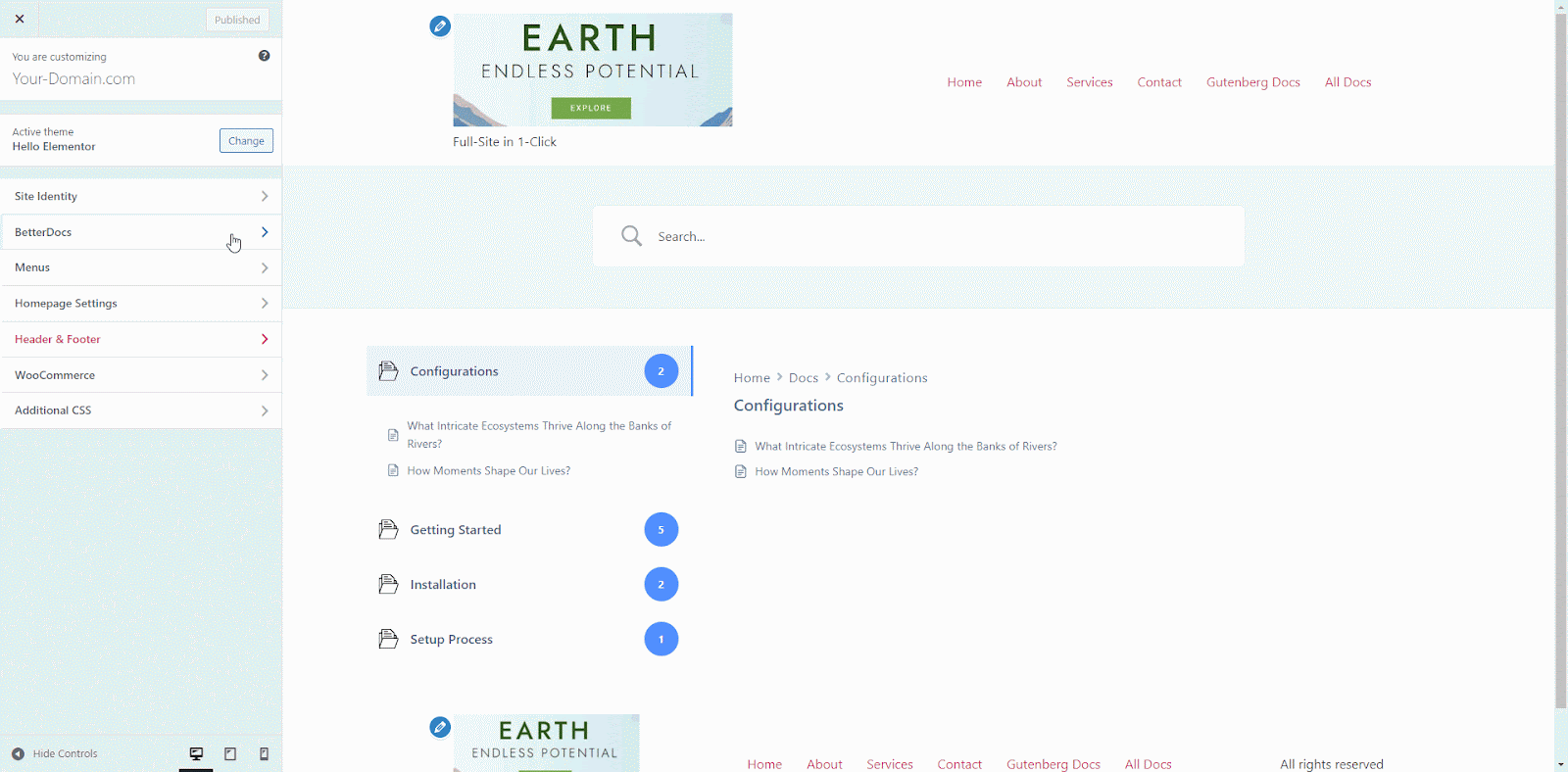Screen dimensions: 1568x772
Task: Open the BetterDocs customizer panel
Action: coord(141,232)
